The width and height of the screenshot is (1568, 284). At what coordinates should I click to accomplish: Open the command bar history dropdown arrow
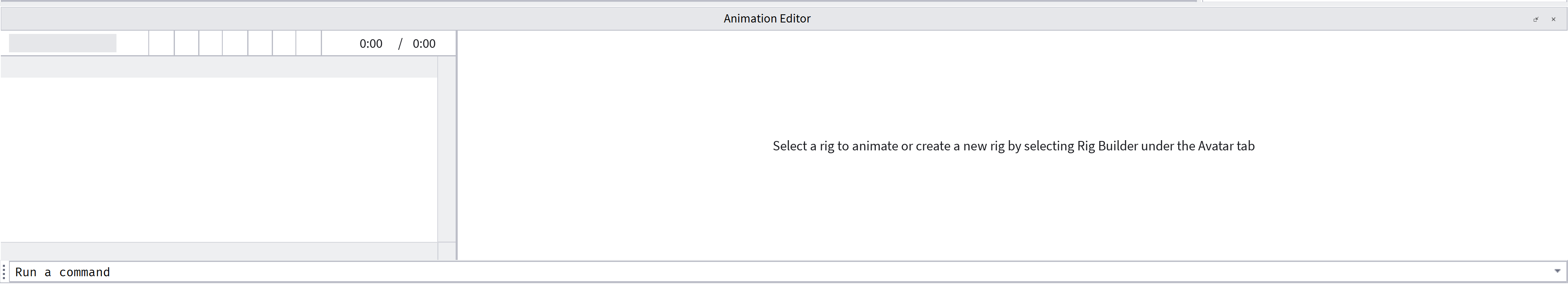(1557, 271)
